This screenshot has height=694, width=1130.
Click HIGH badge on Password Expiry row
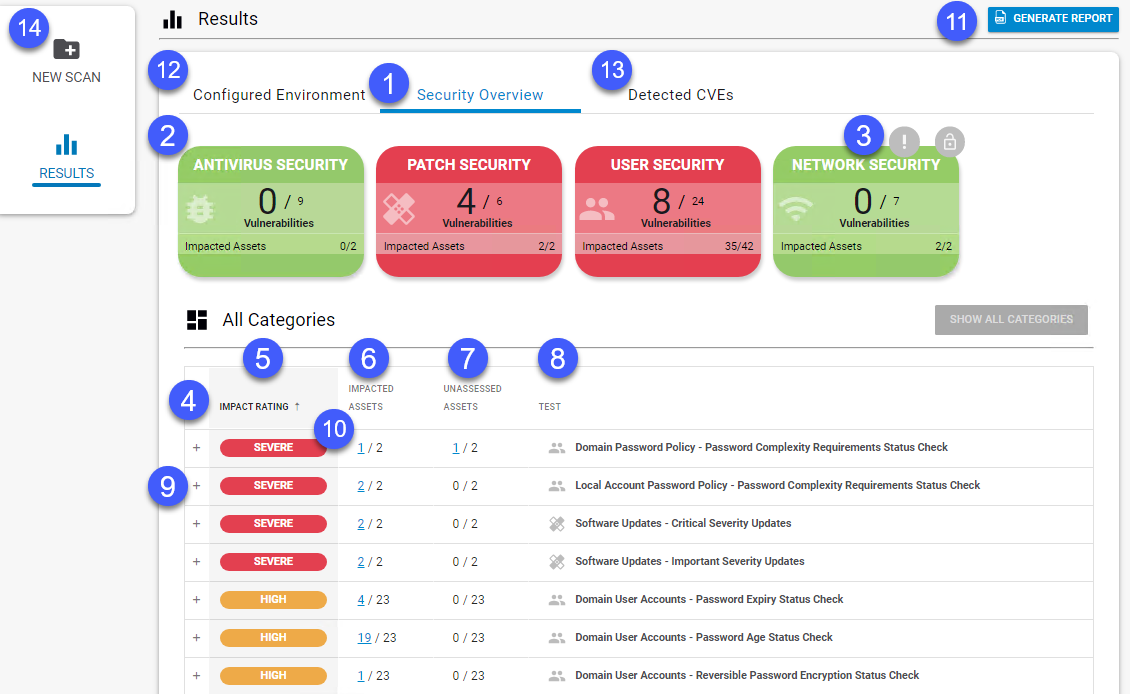pyautogui.click(x=273, y=600)
